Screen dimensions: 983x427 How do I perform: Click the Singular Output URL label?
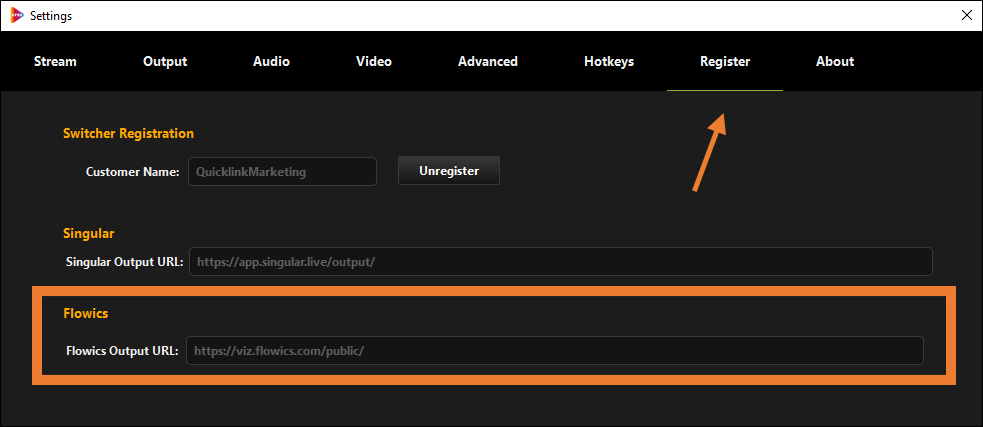[x=124, y=262]
